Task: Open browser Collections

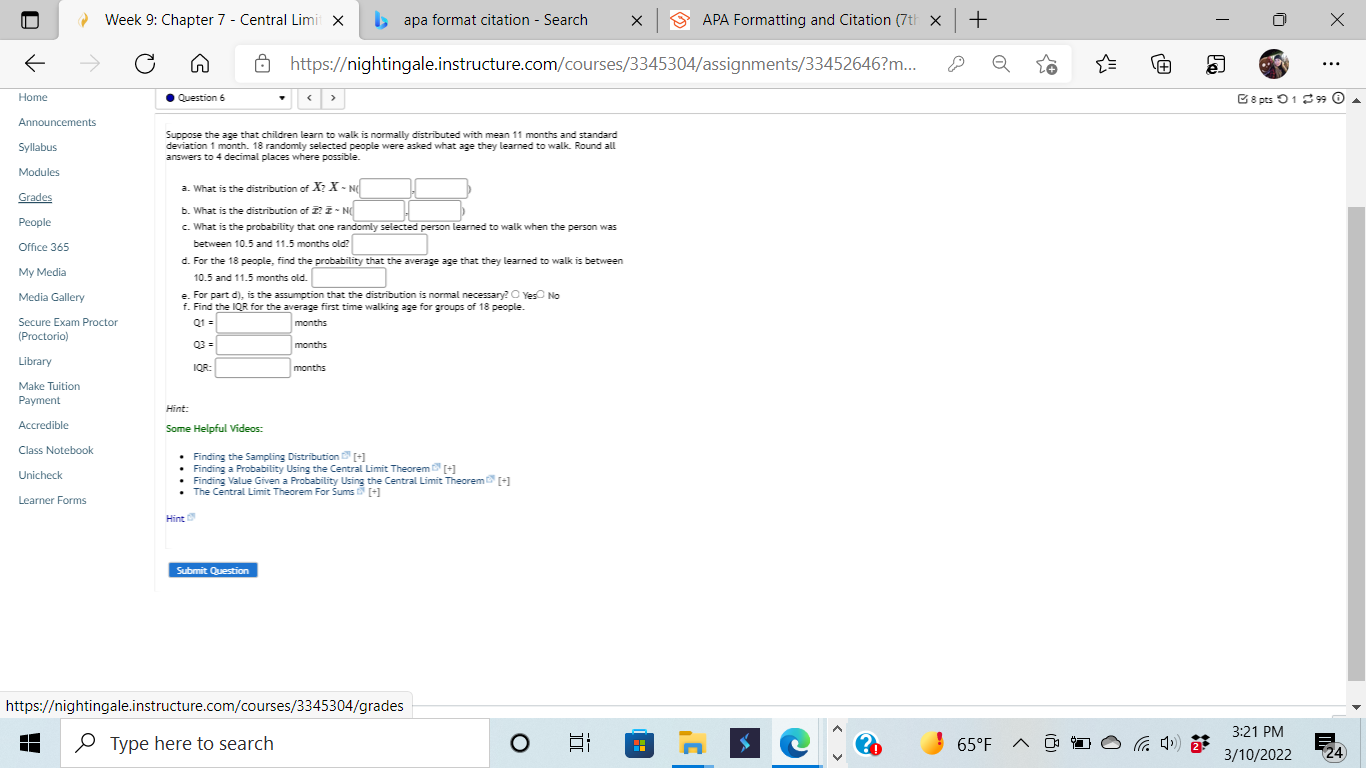Action: pyautogui.click(x=1162, y=65)
